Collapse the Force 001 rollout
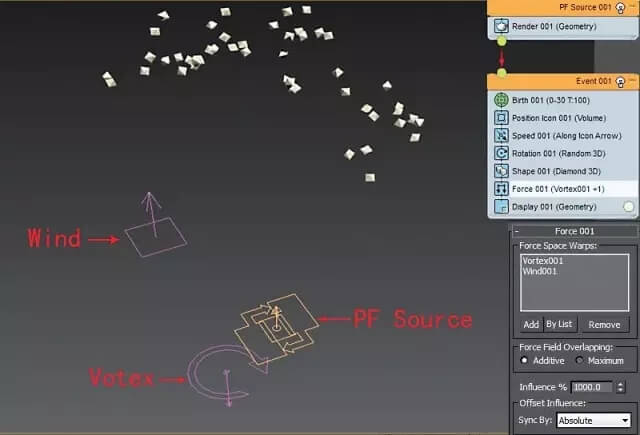The width and height of the screenshot is (640, 435). pos(518,232)
